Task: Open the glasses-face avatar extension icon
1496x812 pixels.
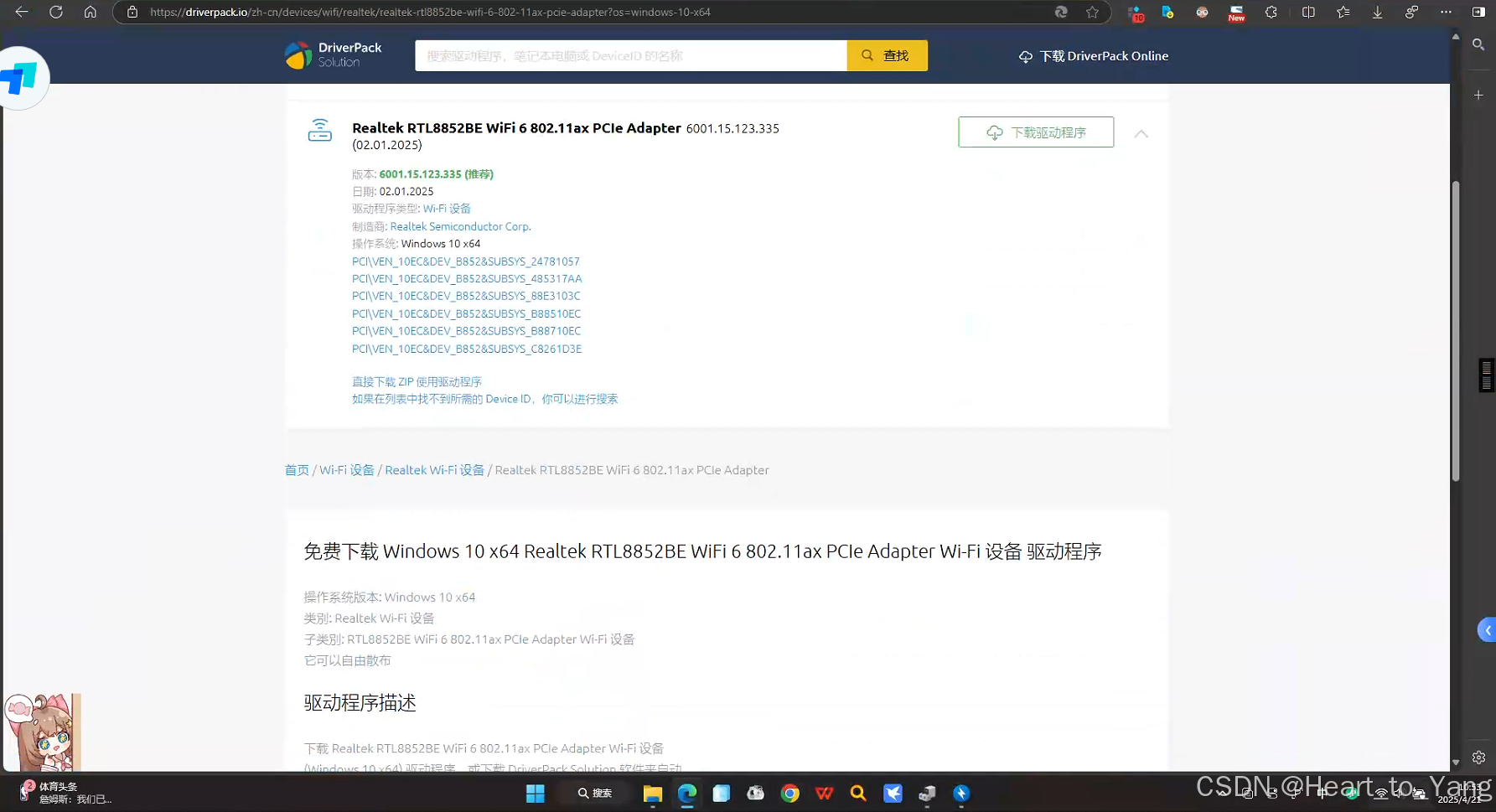Action: tap(1202, 12)
